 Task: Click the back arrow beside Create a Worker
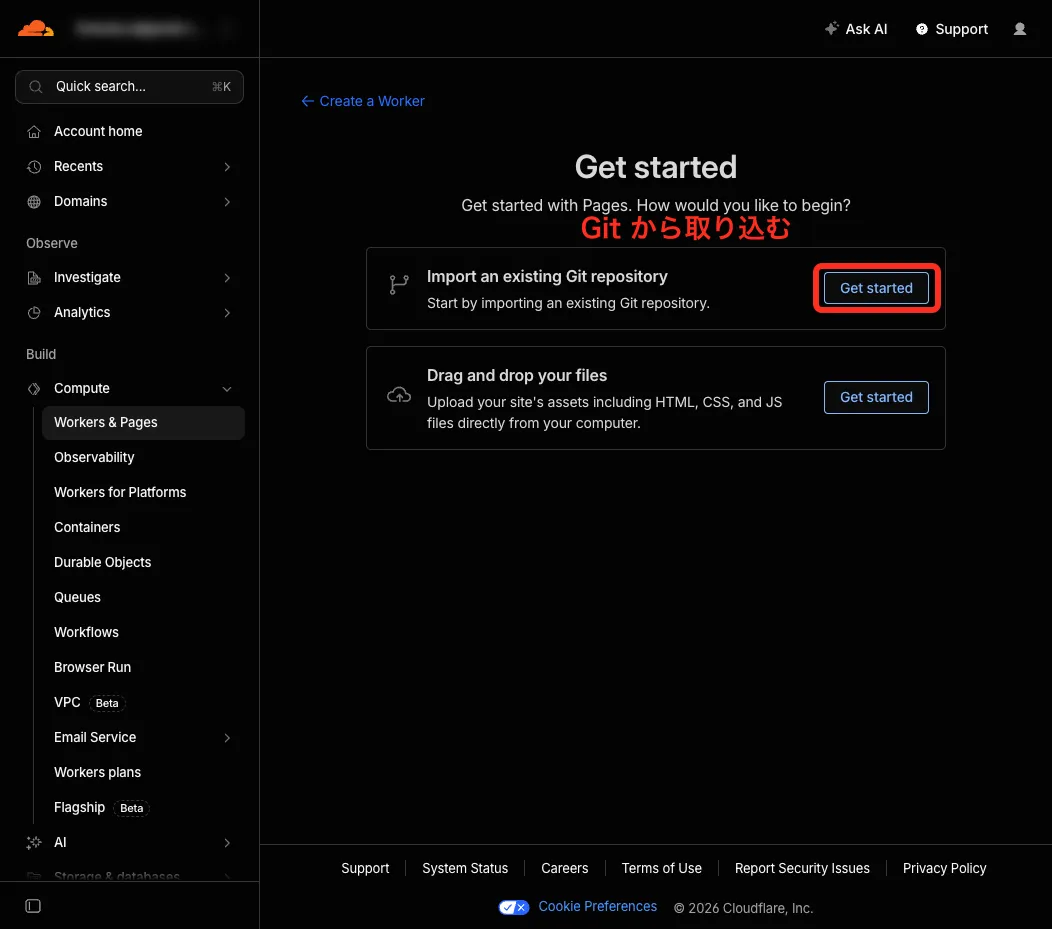[x=307, y=101]
